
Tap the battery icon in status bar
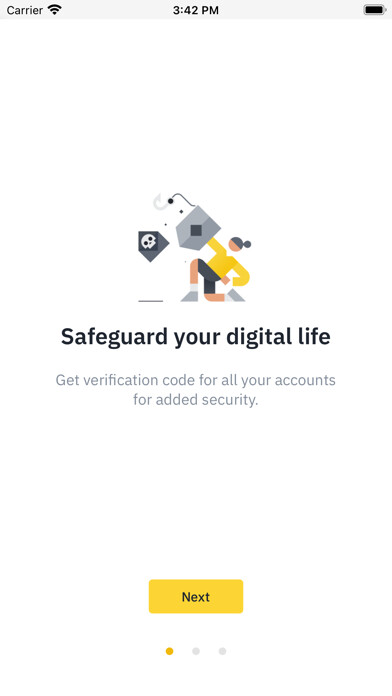[375, 10]
